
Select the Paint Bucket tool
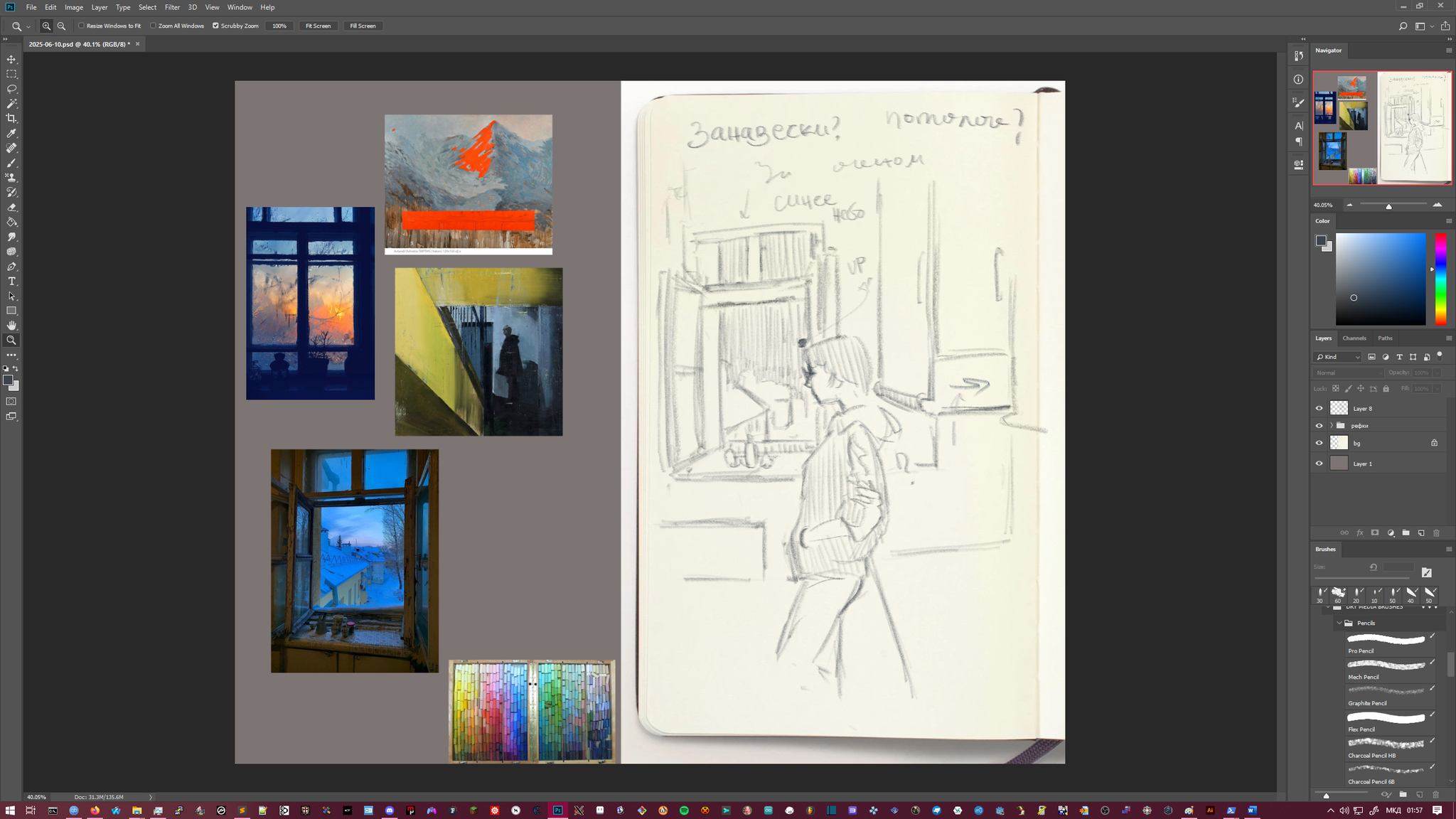11,222
